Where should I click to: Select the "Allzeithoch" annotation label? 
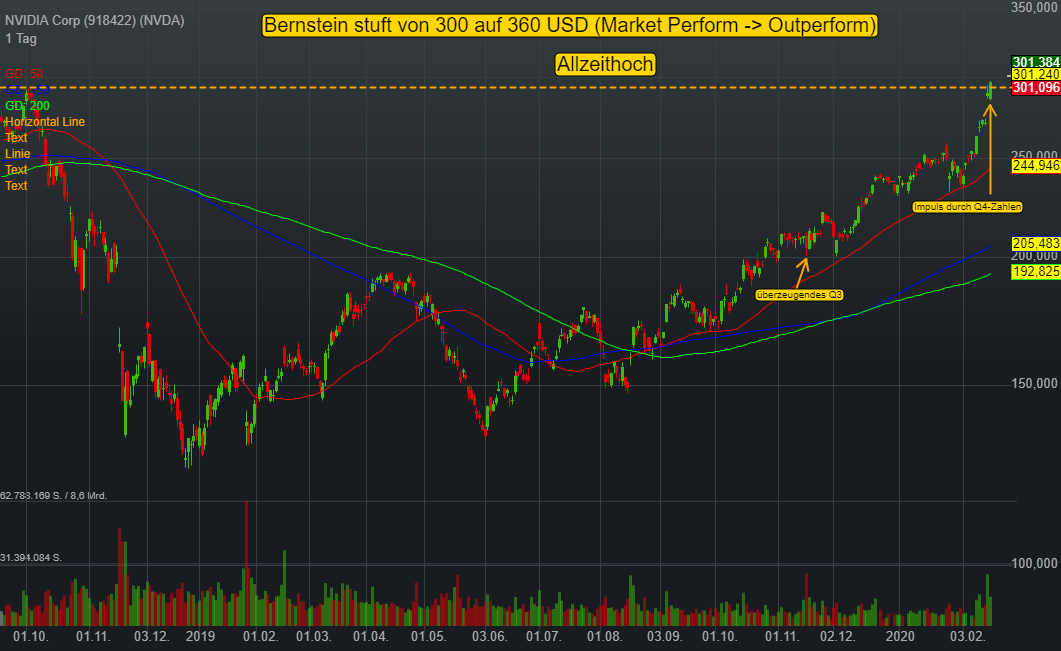click(606, 64)
